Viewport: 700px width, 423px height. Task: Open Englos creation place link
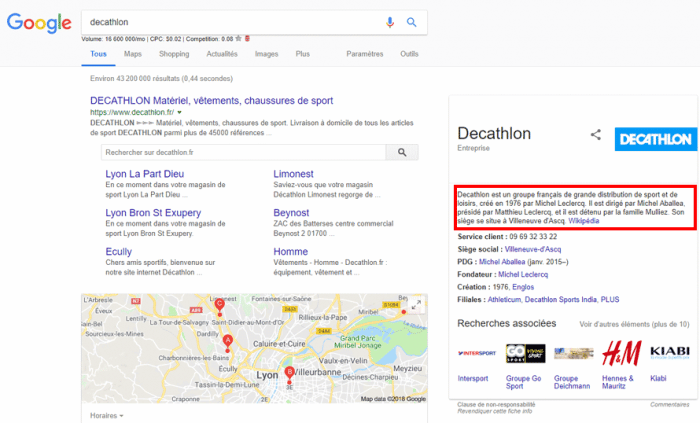523,287
